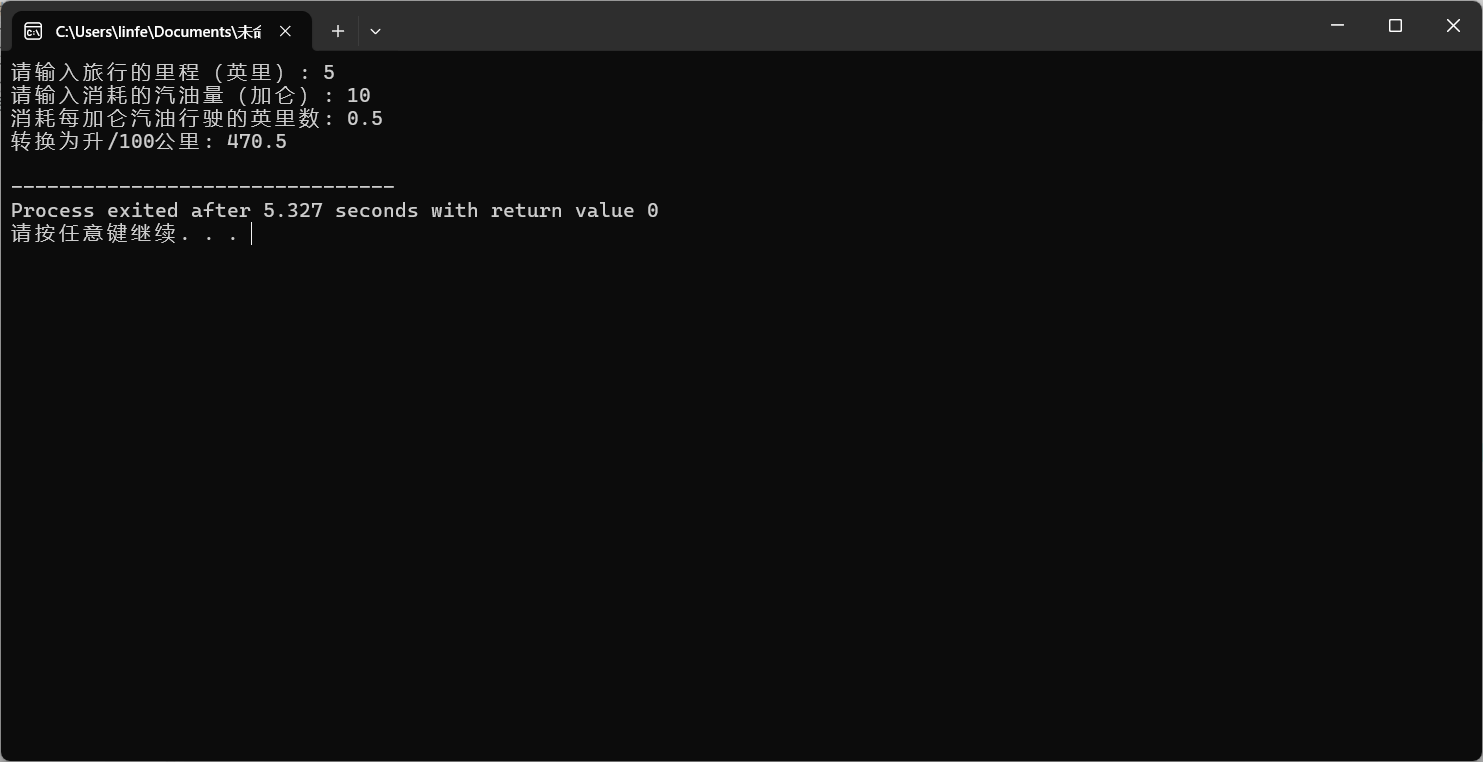The height and width of the screenshot is (762, 1483).
Task: Select the C:\Users\linfe\Documents tab title
Action: click(158, 32)
